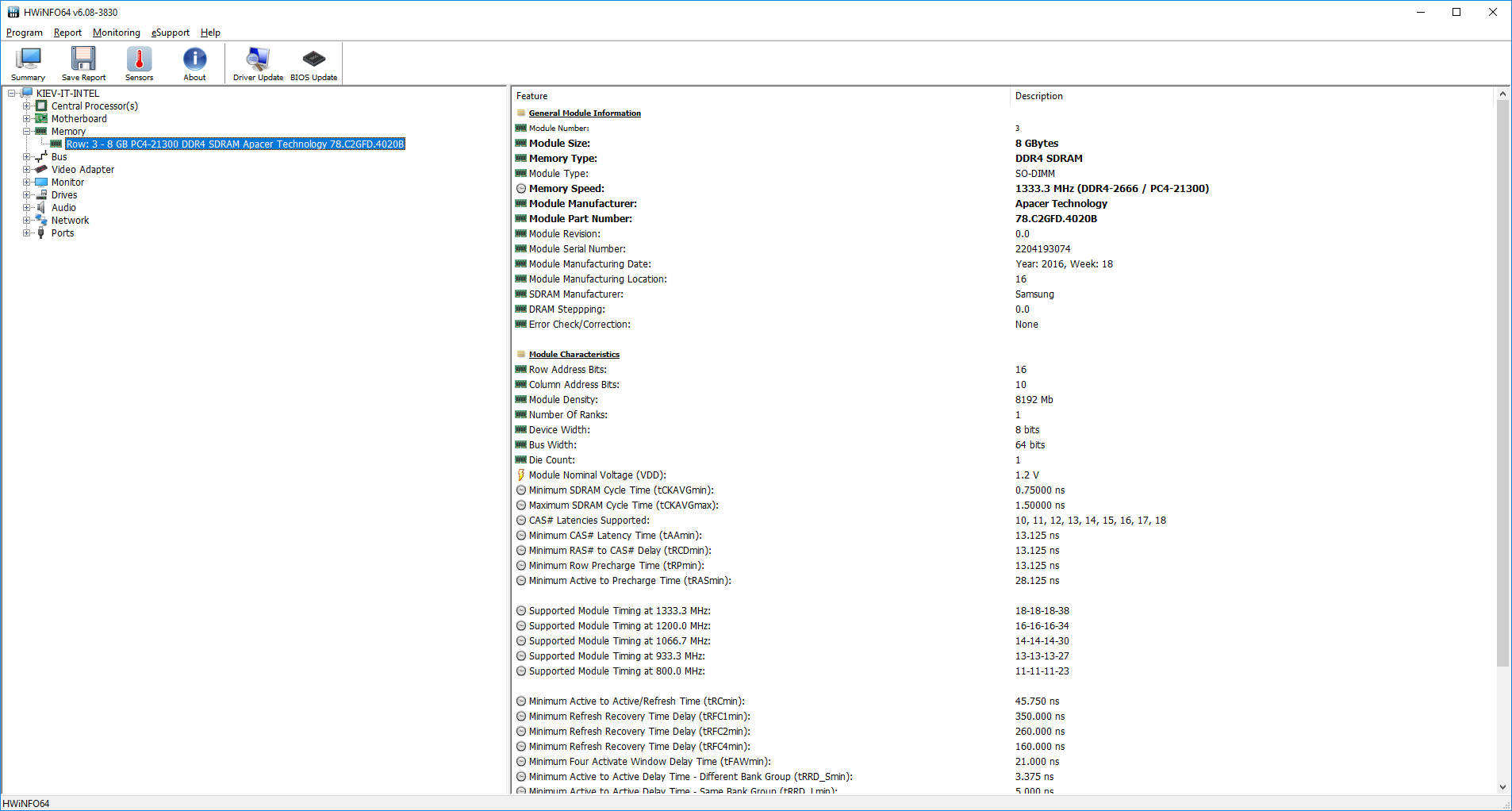Image resolution: width=1512 pixels, height=811 pixels.
Task: Open the eSupport menu
Action: 171,33
